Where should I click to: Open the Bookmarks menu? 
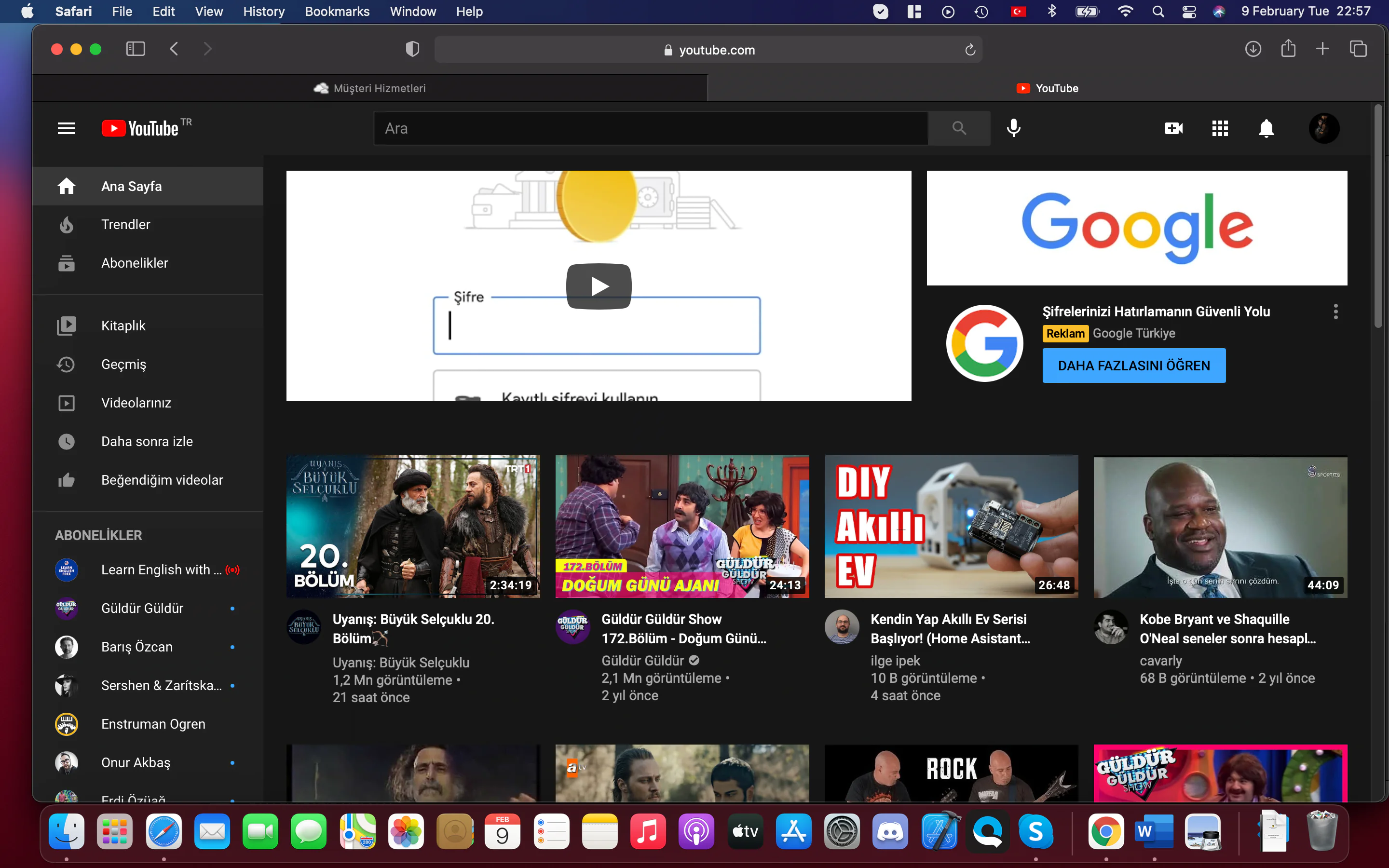(338, 12)
